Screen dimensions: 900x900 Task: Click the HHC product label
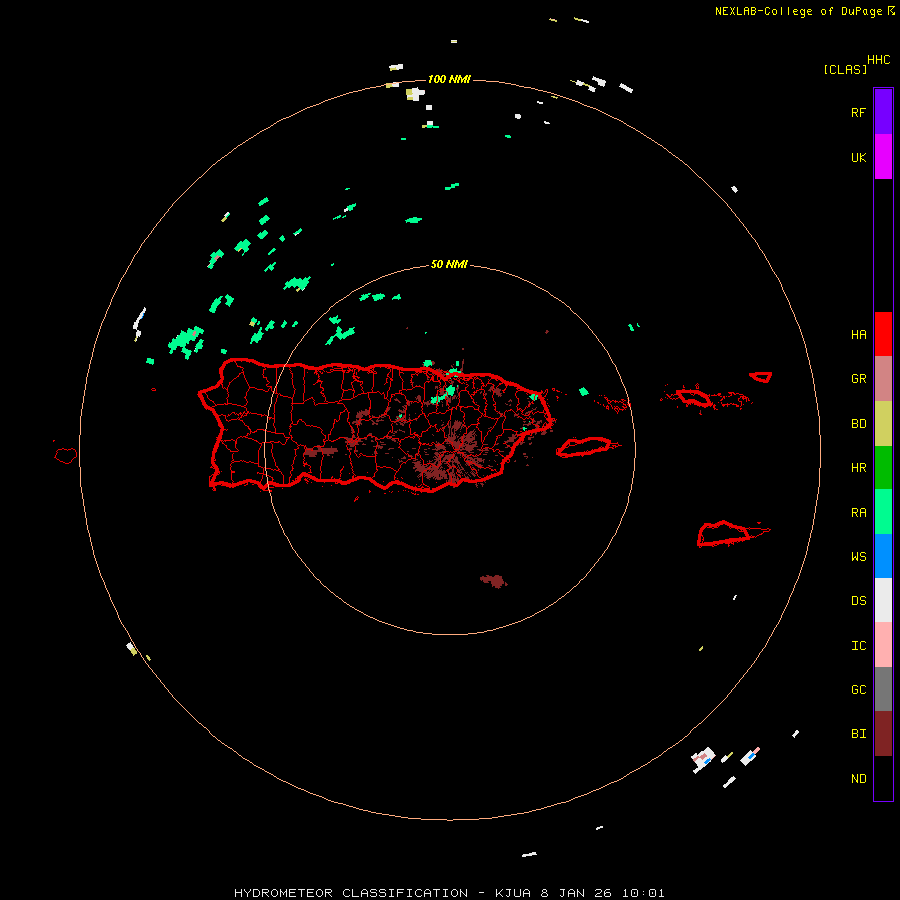(x=878, y=60)
